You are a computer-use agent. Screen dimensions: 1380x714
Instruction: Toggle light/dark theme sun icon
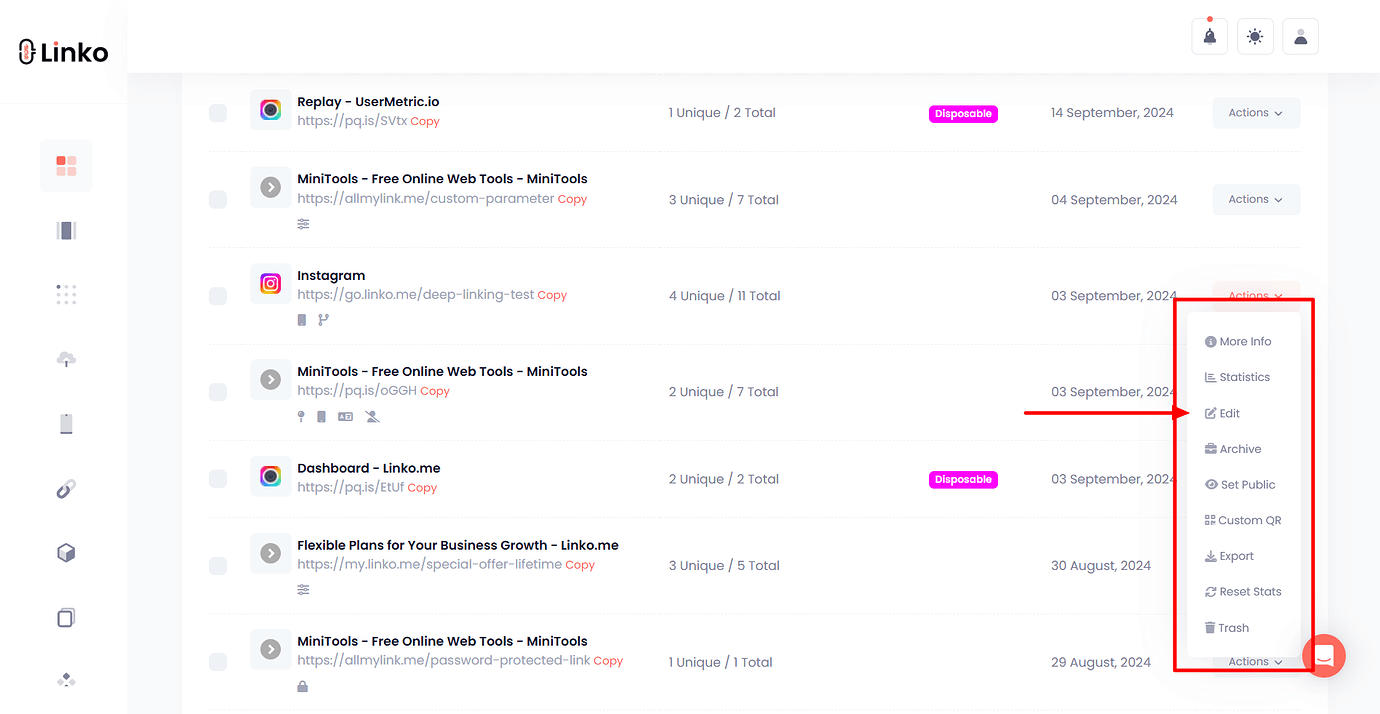coord(1255,37)
